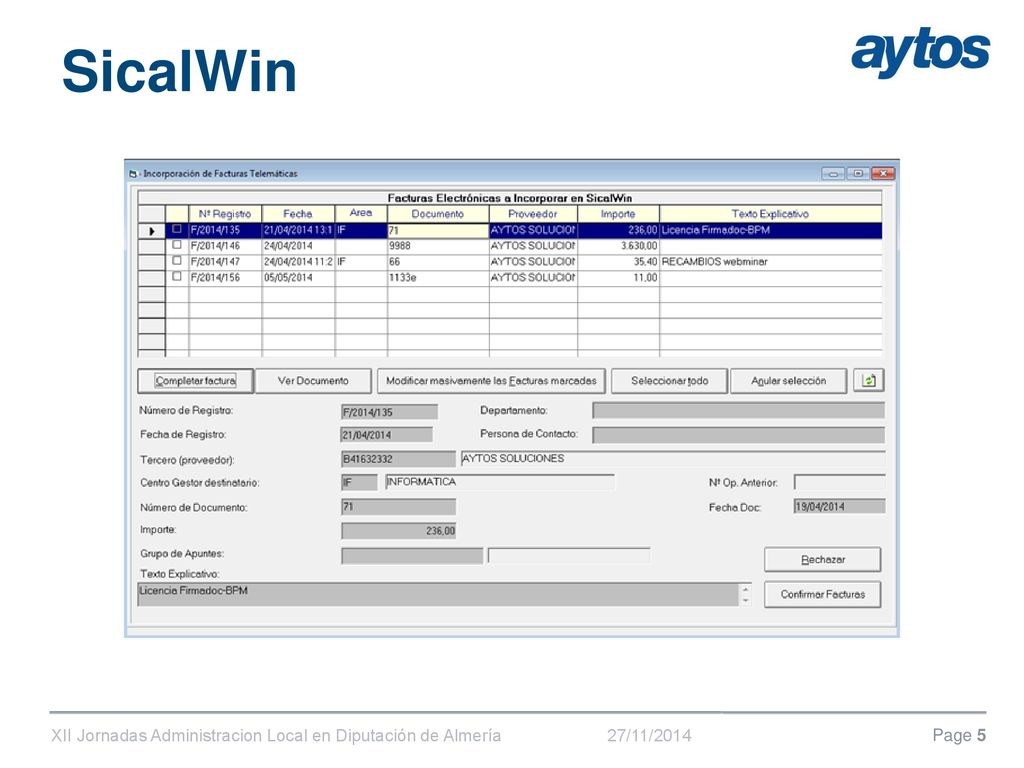Click document cell 9988
The height and width of the screenshot is (768, 1024).
pyautogui.click(x=438, y=246)
